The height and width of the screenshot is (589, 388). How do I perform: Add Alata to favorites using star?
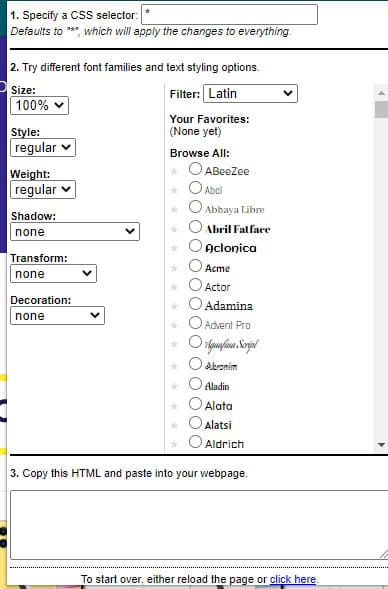tap(174, 406)
